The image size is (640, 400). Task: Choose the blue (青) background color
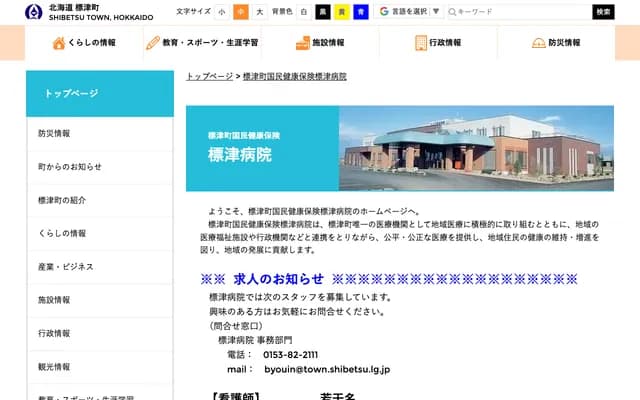pos(361,12)
